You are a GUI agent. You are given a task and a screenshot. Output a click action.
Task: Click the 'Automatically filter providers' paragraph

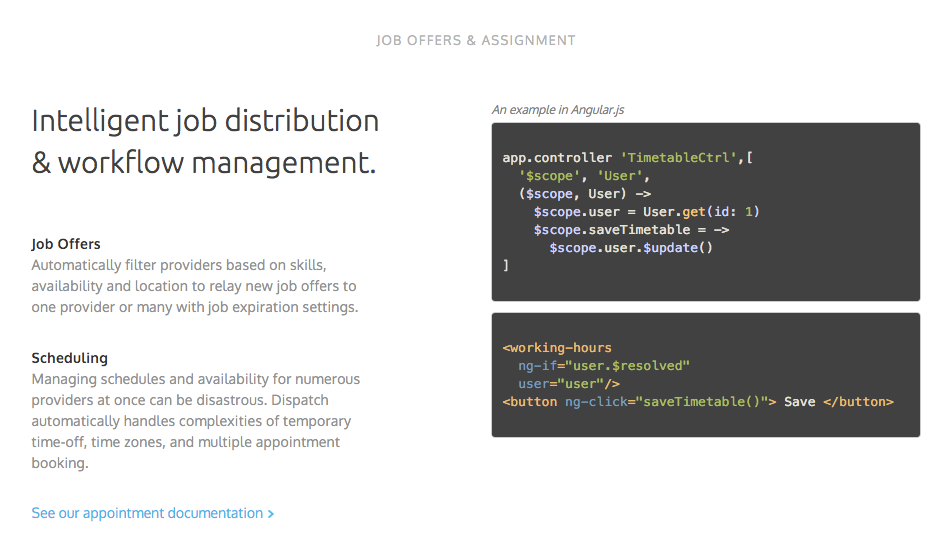pyautogui.click(x=195, y=286)
